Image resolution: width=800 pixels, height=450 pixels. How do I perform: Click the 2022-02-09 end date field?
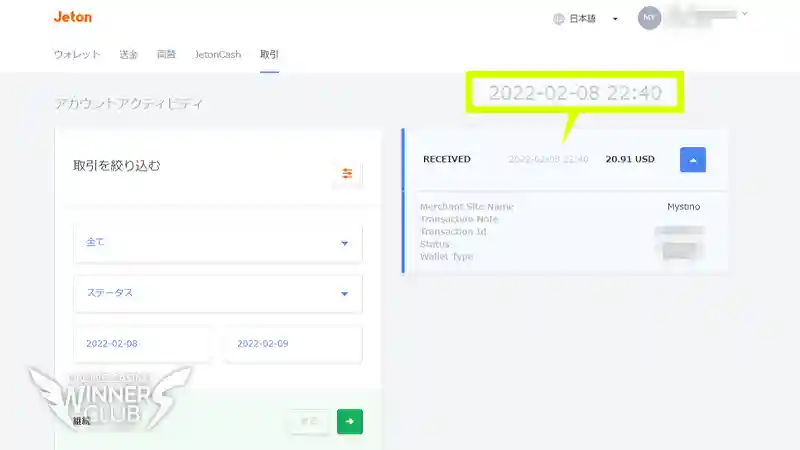[x=293, y=344]
